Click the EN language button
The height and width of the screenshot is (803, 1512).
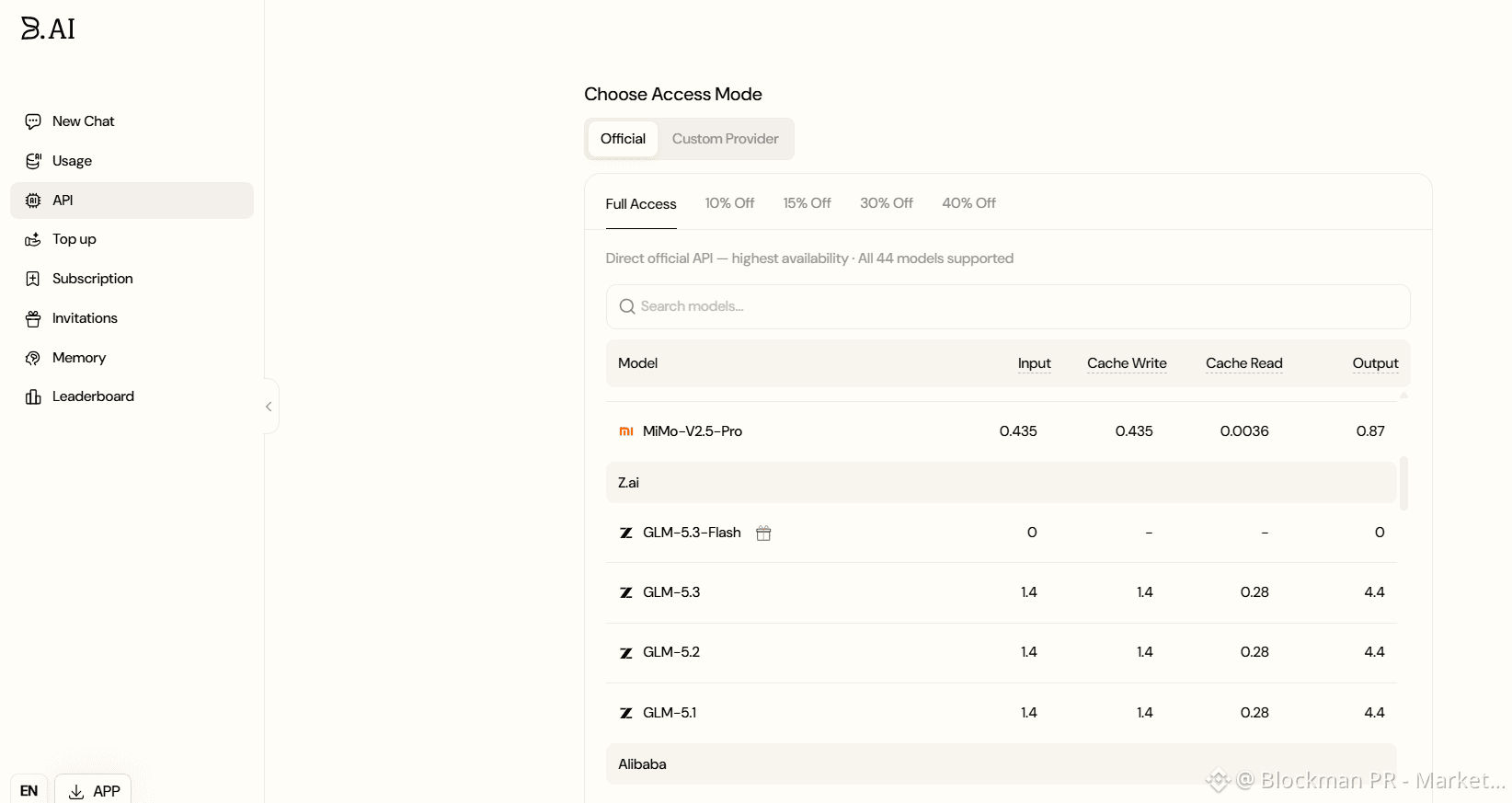[x=29, y=791]
